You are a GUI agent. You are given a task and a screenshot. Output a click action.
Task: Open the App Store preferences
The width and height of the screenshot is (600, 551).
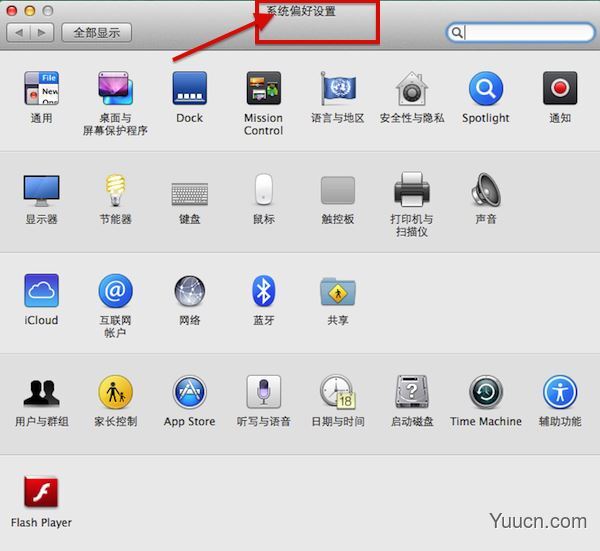[x=189, y=392]
